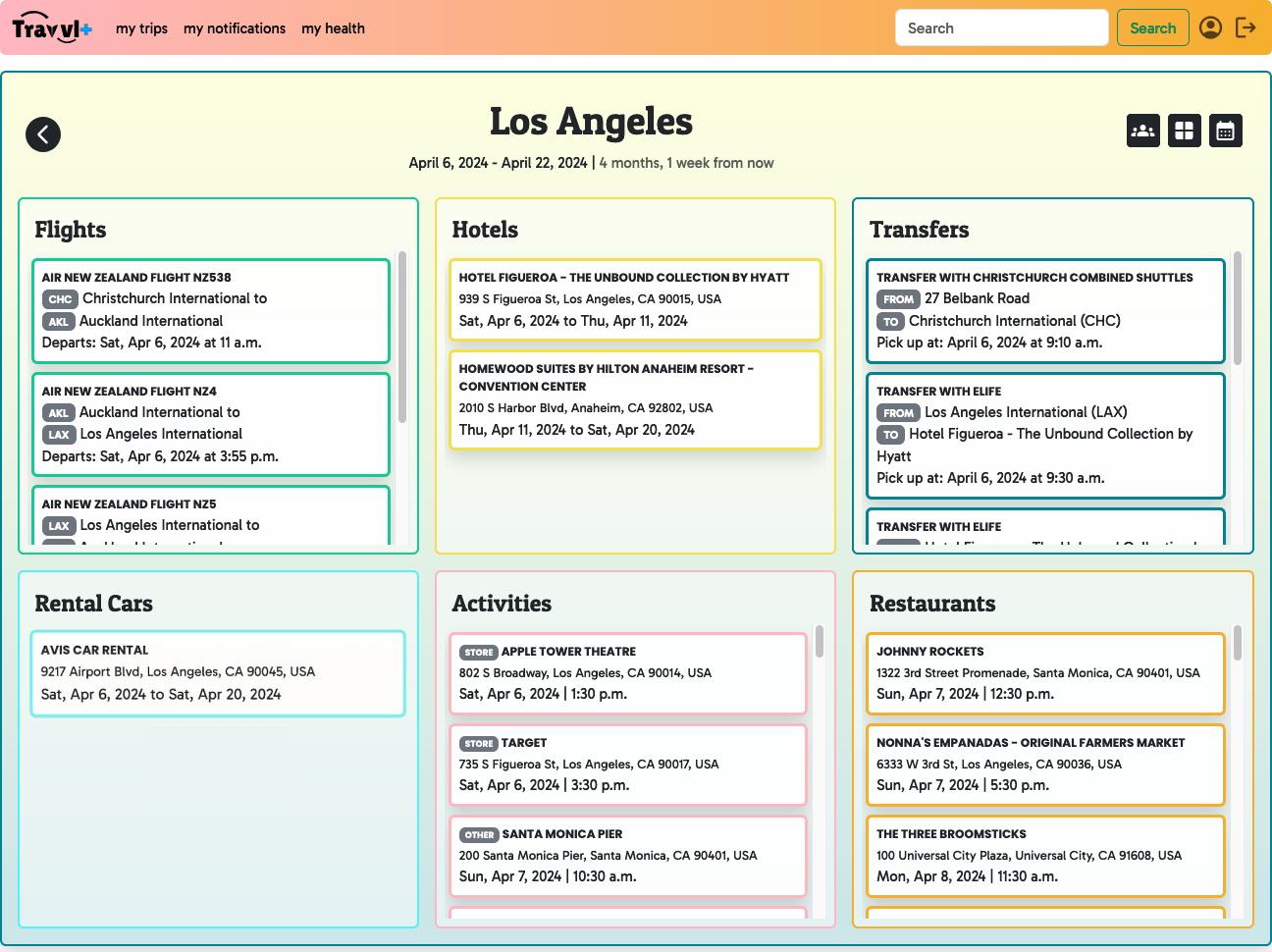Open the travelers group icon
Screen dimensions: 1272x952
[1143, 131]
